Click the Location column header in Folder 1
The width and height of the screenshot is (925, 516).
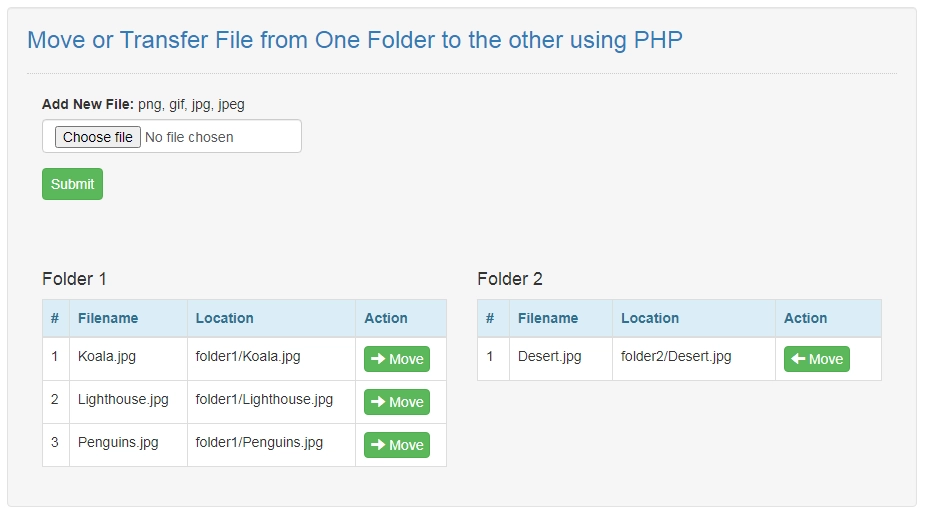(225, 318)
